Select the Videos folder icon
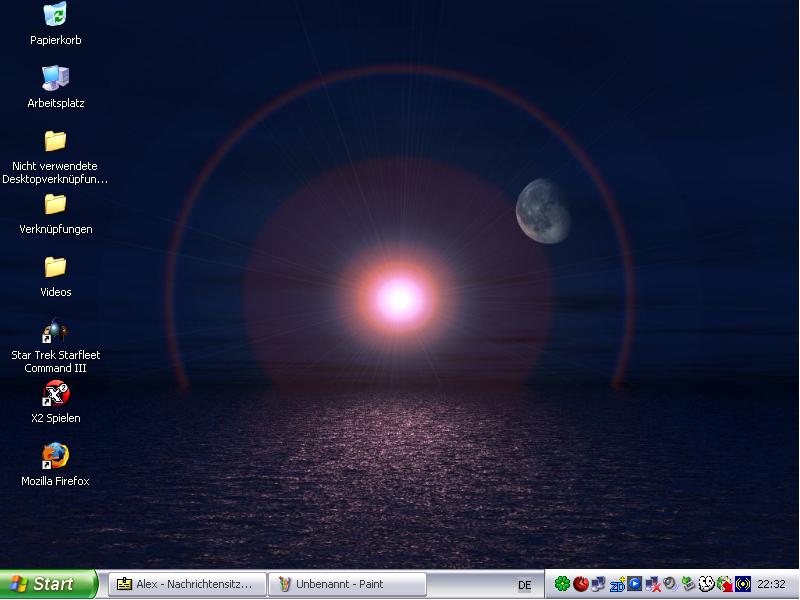The width and height of the screenshot is (800, 600). pos(55,267)
